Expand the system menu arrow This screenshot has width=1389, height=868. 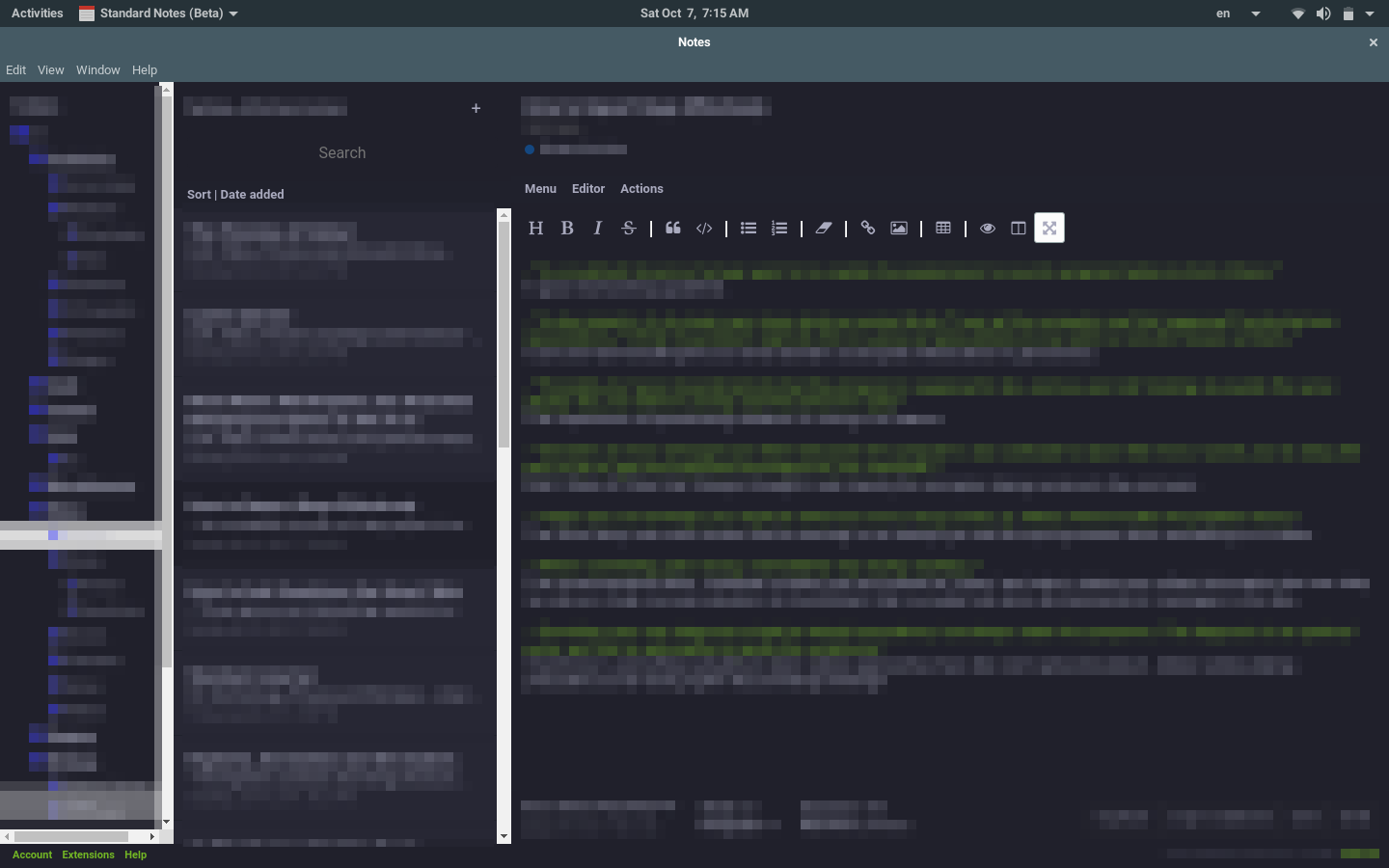pyautogui.click(x=1370, y=14)
